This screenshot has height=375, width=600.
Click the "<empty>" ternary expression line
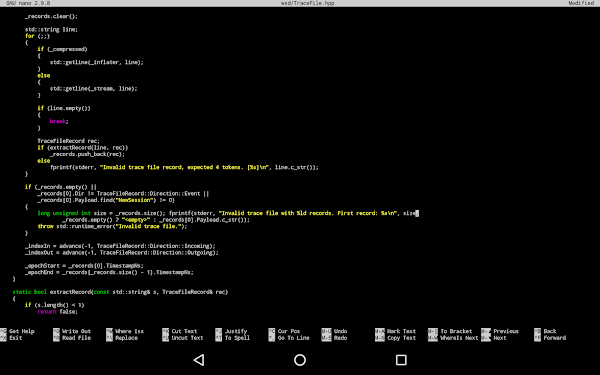(156, 220)
